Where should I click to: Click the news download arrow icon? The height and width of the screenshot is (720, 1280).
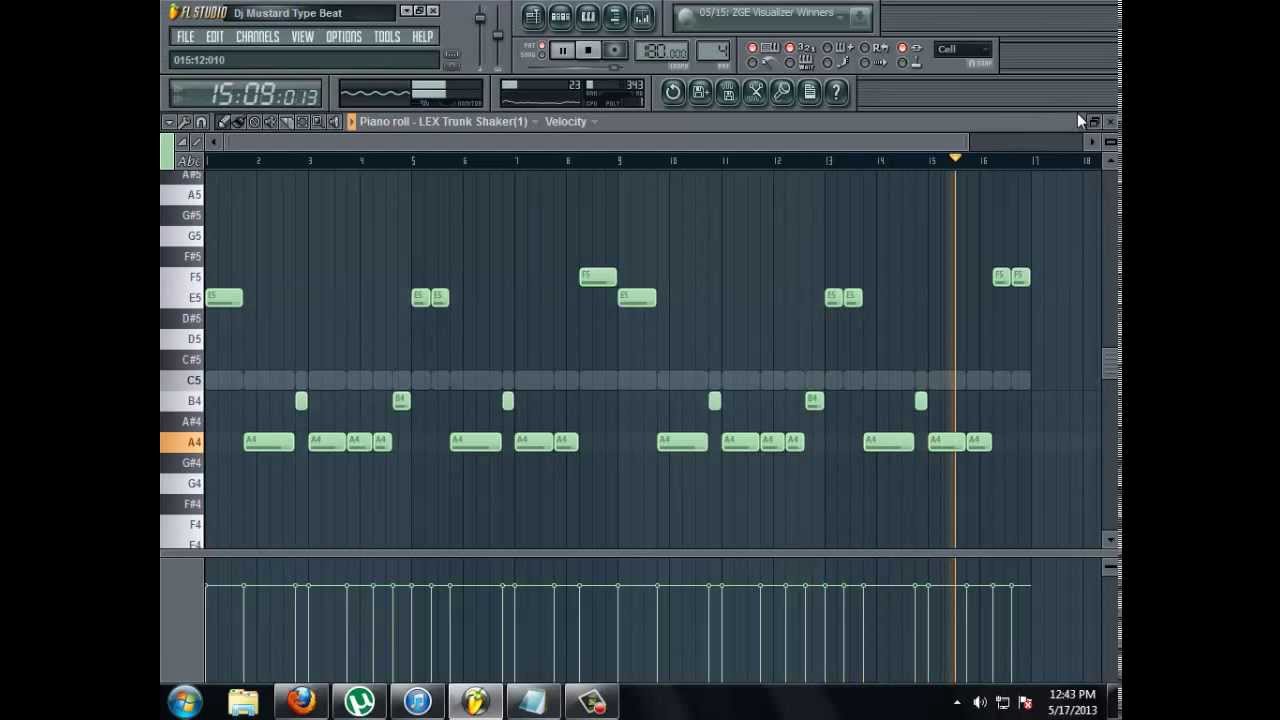859,16
